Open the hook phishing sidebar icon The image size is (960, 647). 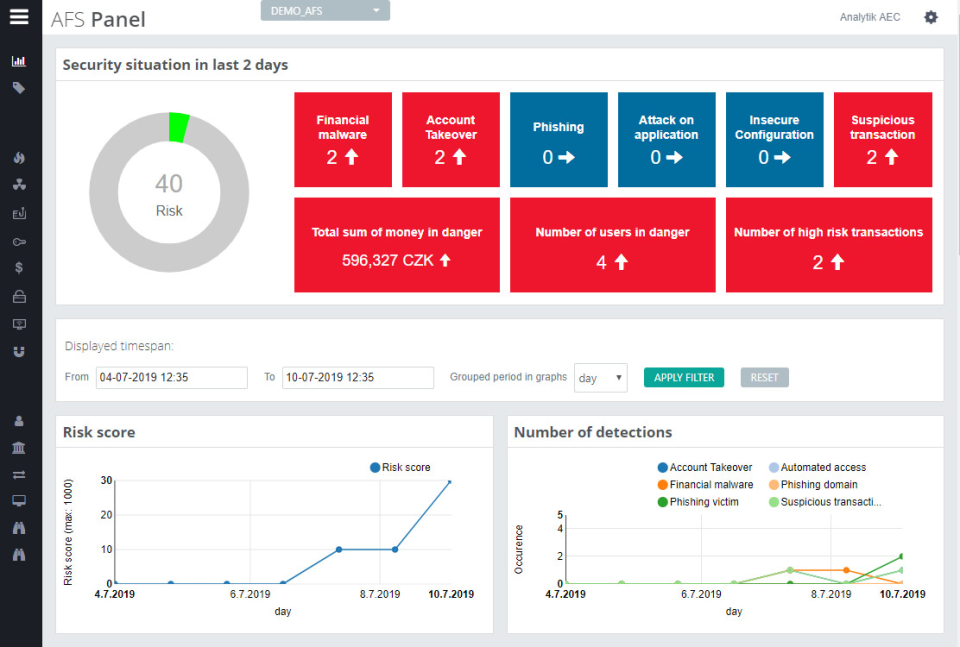[19, 213]
